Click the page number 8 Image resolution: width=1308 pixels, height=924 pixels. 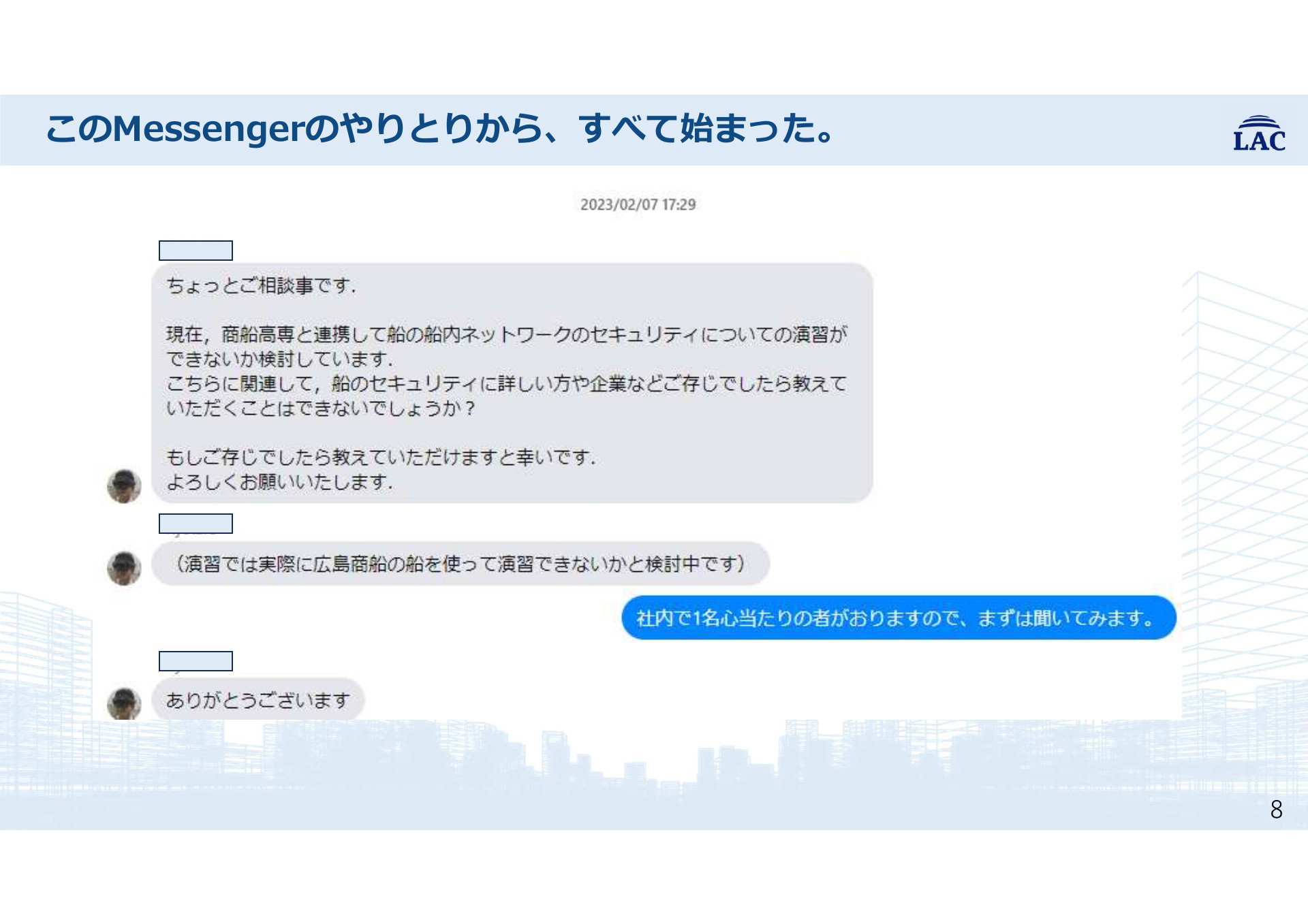point(1276,810)
